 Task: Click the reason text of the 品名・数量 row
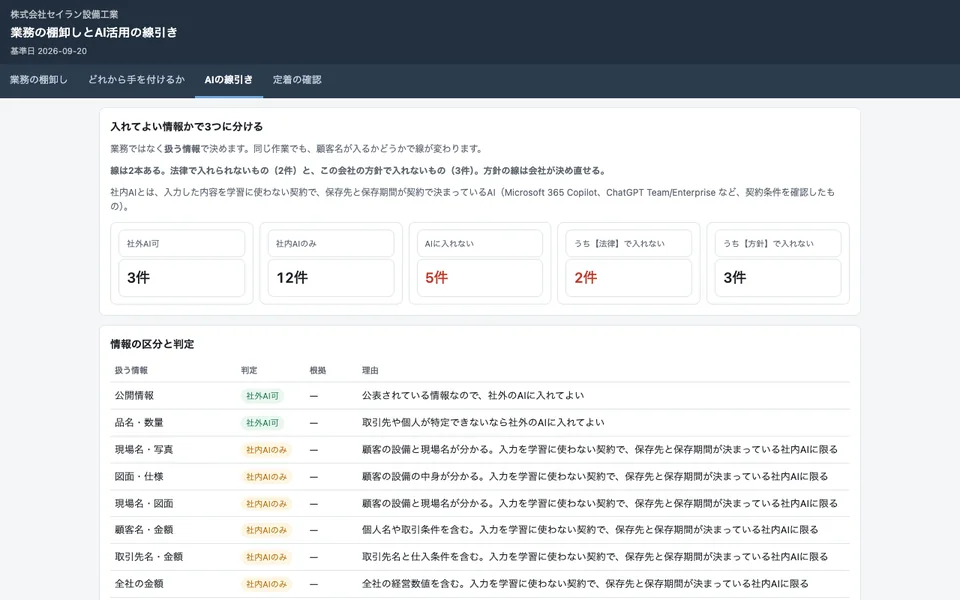[x=483, y=422]
